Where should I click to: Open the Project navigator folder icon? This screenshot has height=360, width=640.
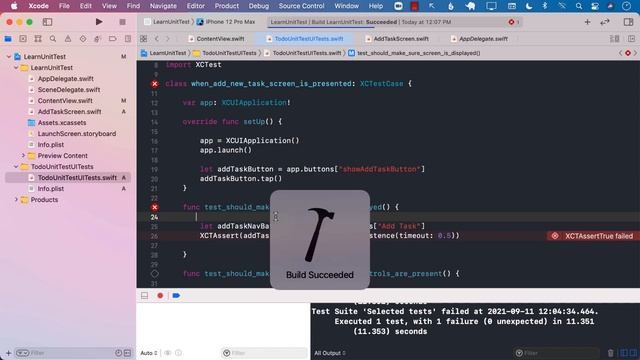8,39
